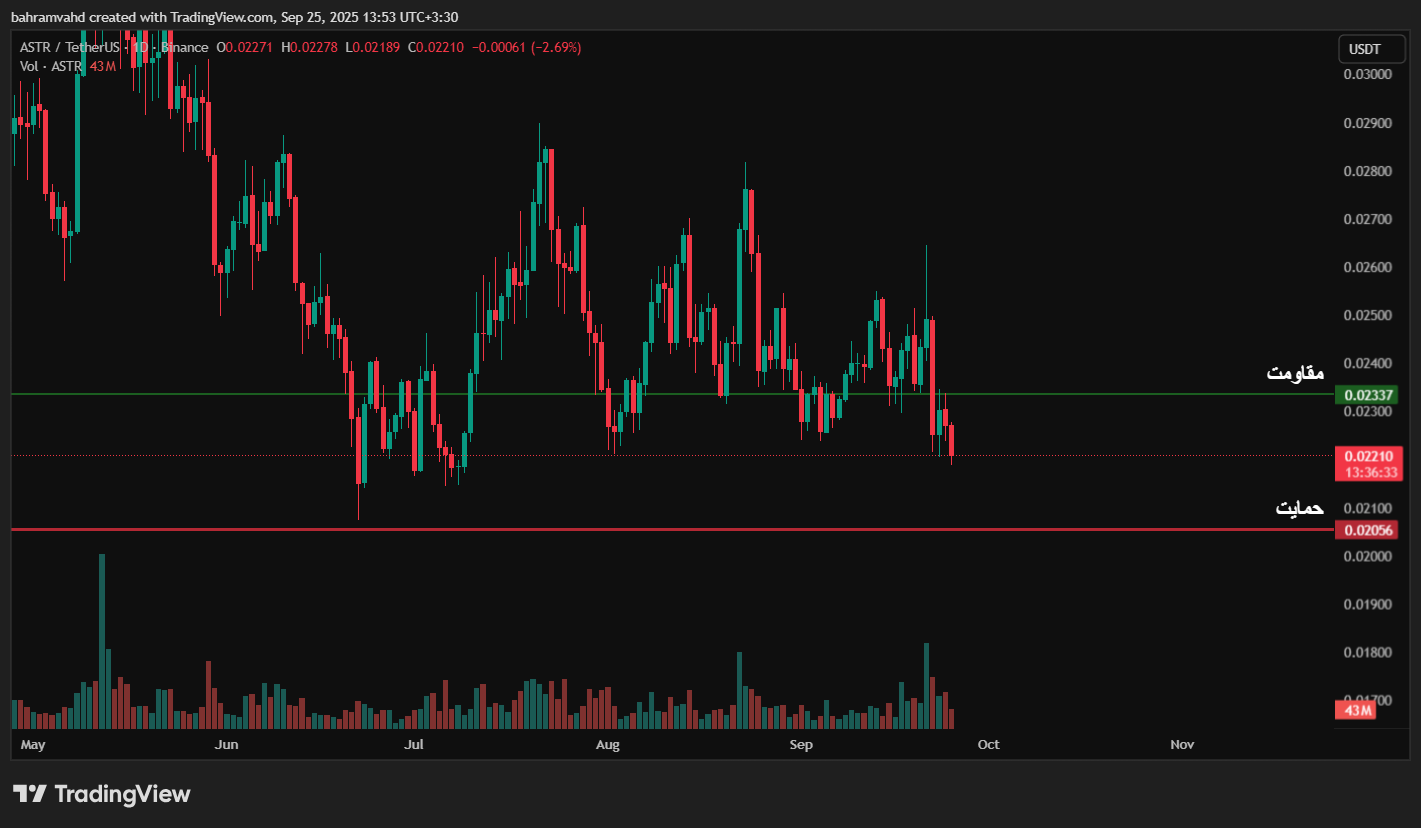Click the Sep label on time axis

(800, 745)
